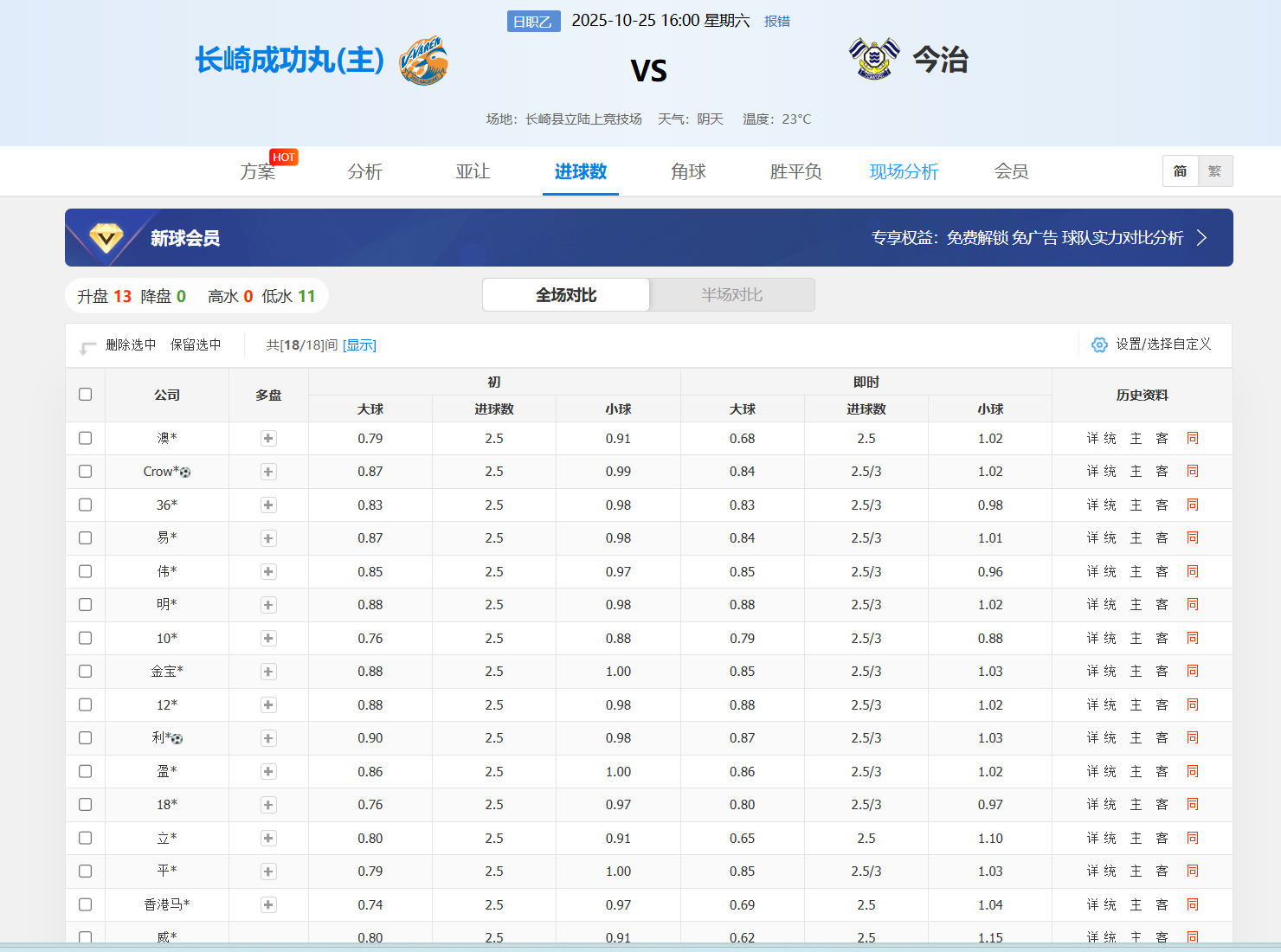1281x952 pixels.
Task: Expand the plus button in 明* row
Action: 268,605
